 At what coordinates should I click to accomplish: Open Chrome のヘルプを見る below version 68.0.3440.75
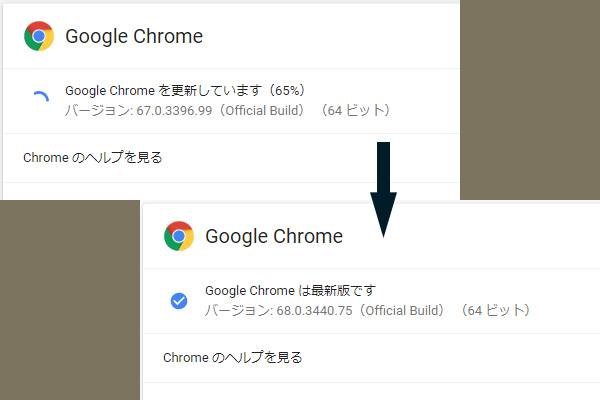click(232, 357)
